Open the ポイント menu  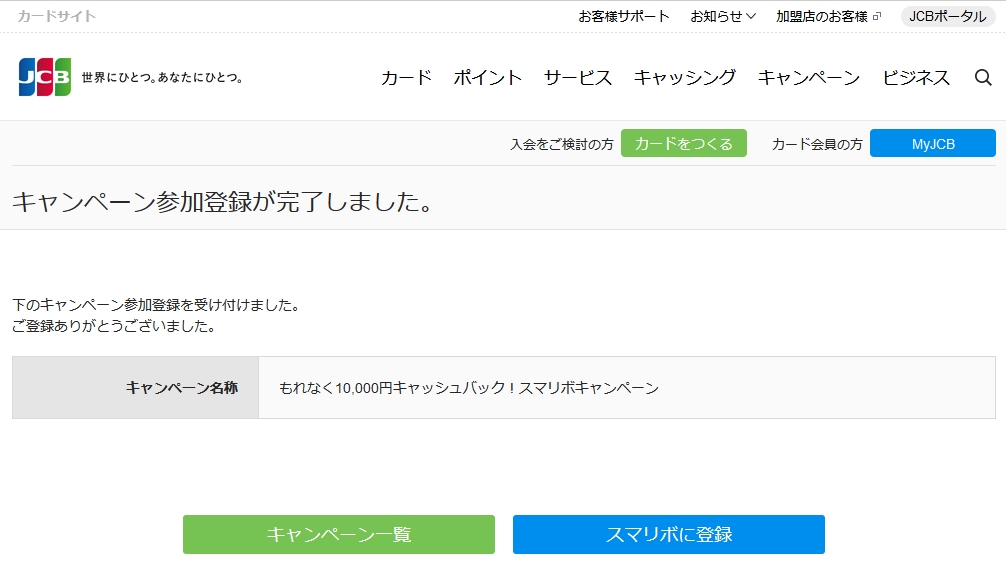click(488, 78)
